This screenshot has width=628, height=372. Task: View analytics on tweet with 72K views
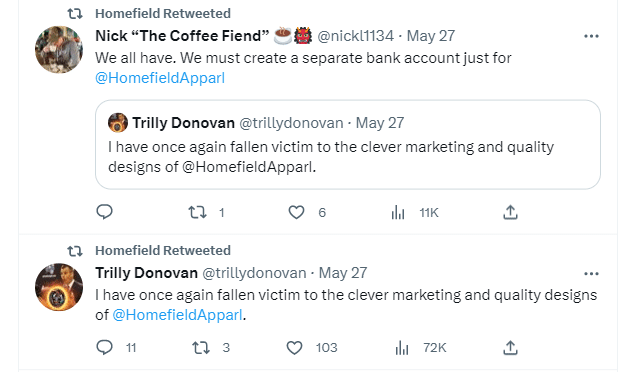402,348
